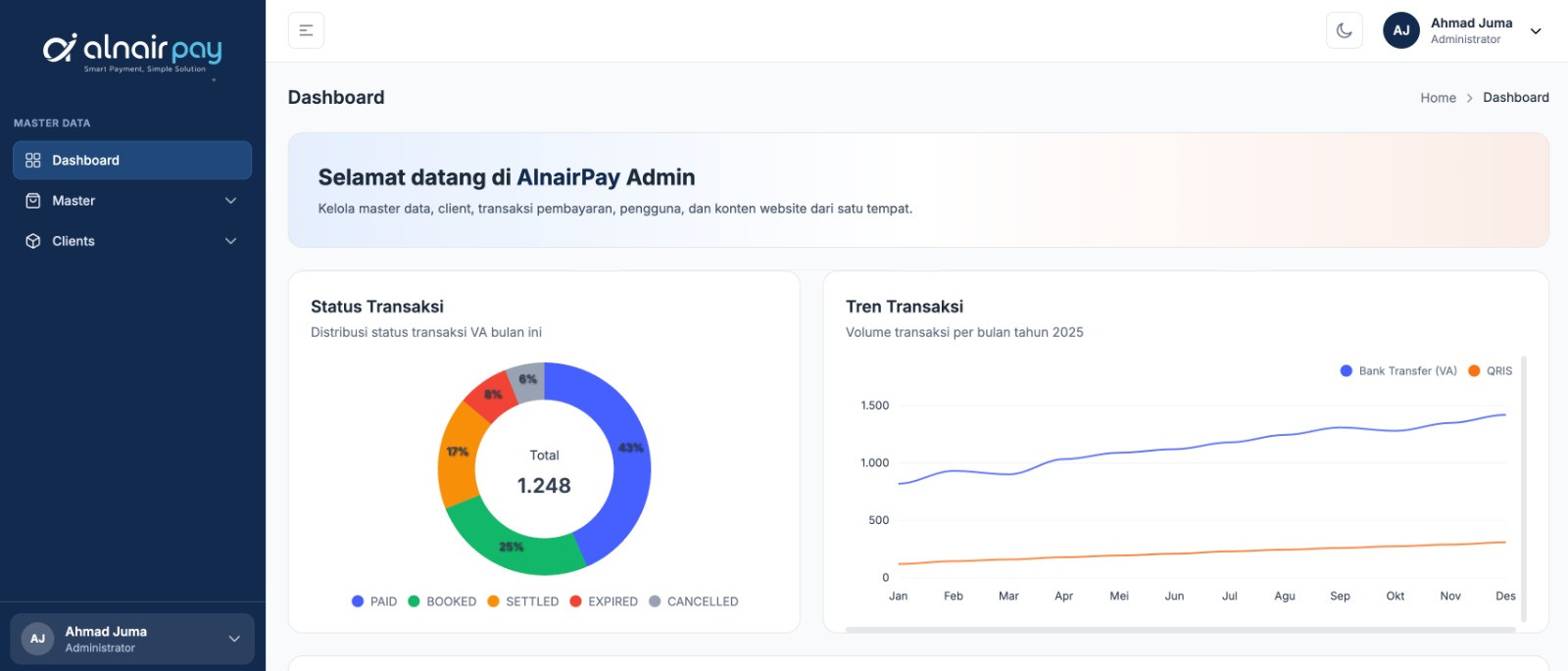1568x671 pixels.
Task: Click 1.000 y-axis value
Action: tap(874, 463)
